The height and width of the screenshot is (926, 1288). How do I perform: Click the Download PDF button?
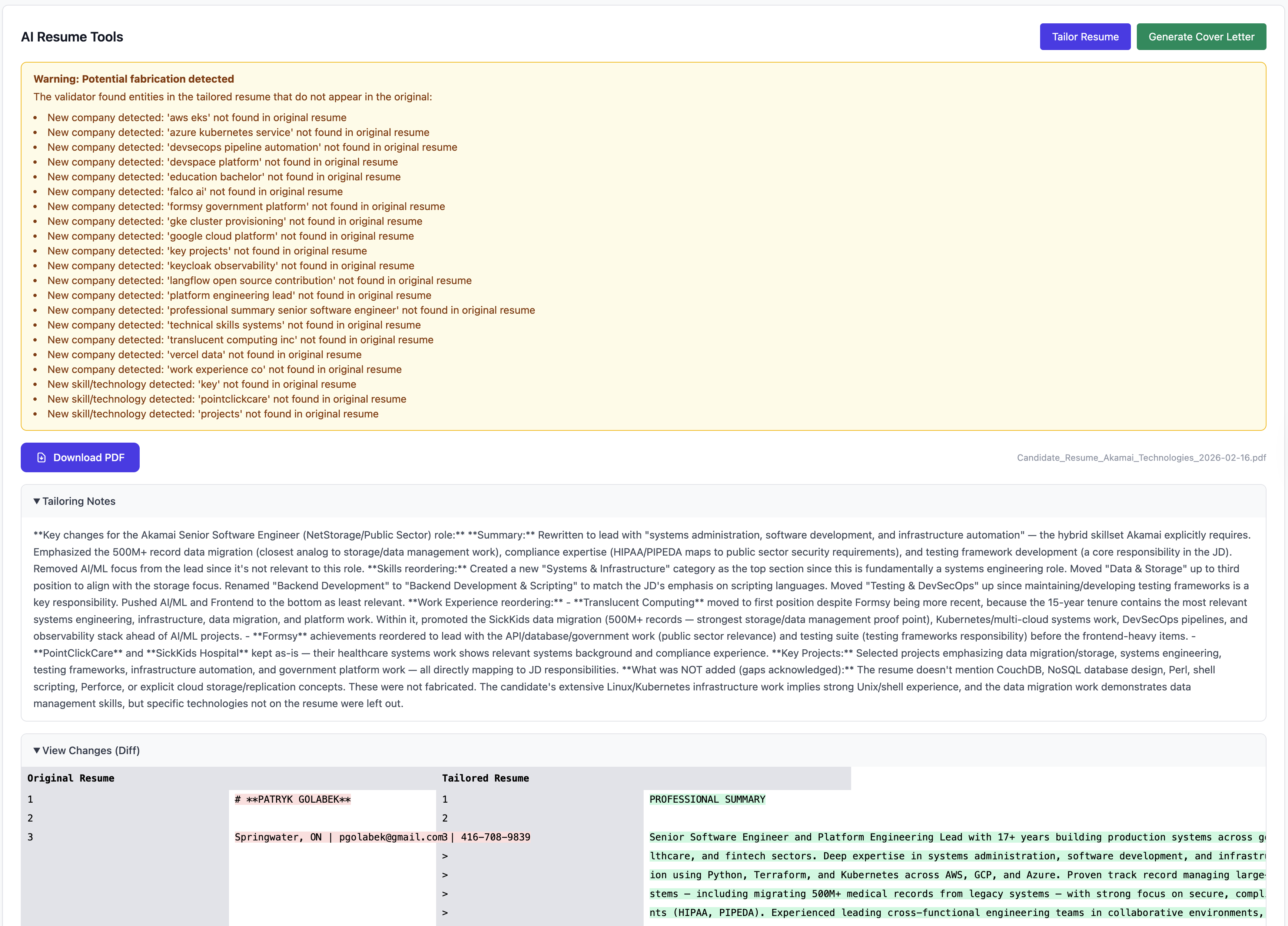click(80, 457)
